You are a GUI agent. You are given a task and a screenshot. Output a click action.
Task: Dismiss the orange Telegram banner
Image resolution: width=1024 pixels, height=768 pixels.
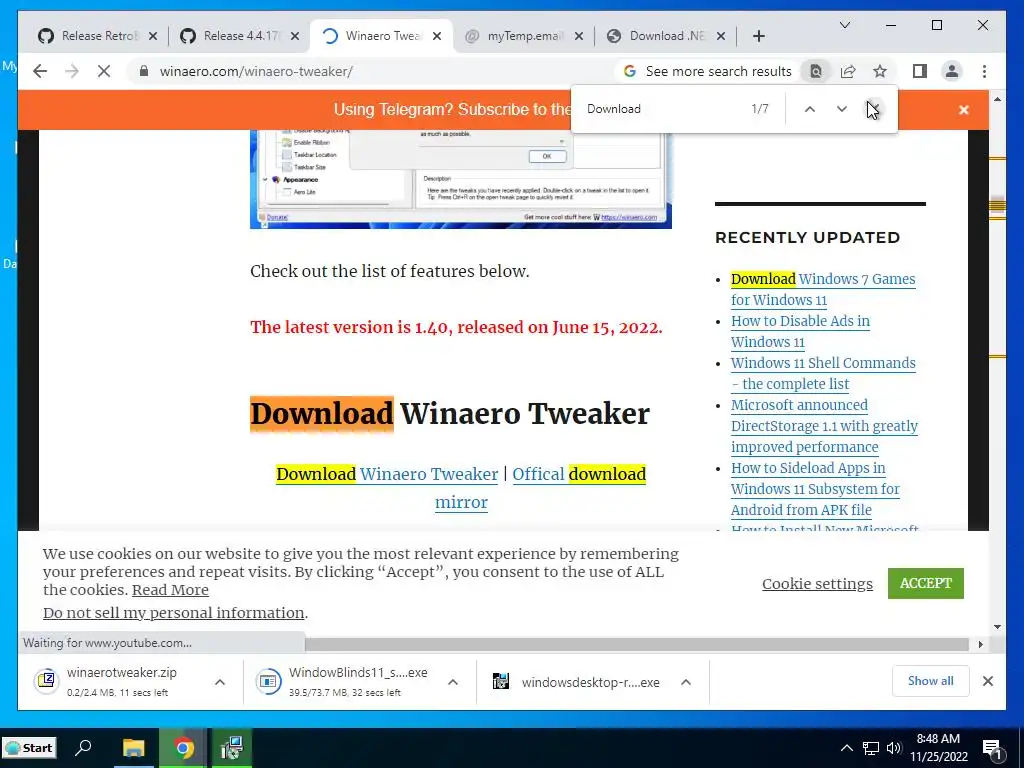[964, 110]
